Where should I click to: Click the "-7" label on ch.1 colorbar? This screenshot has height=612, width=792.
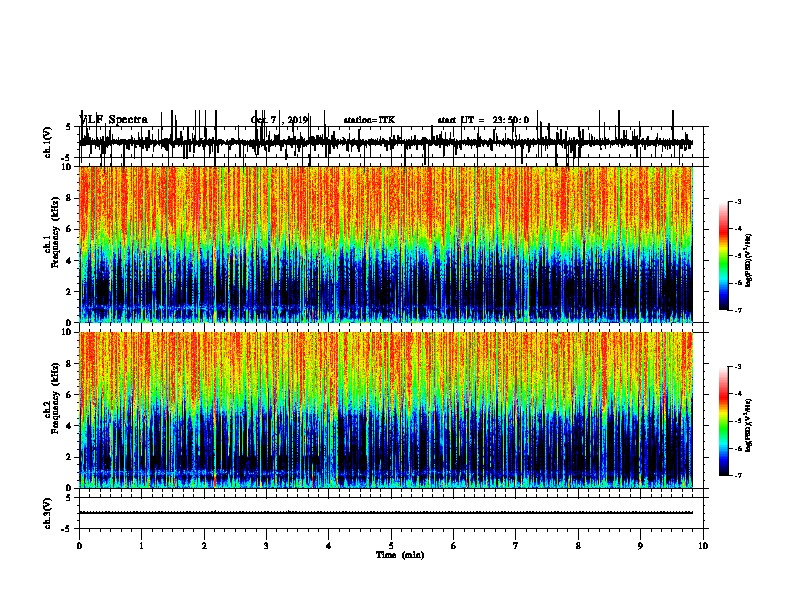(737, 310)
